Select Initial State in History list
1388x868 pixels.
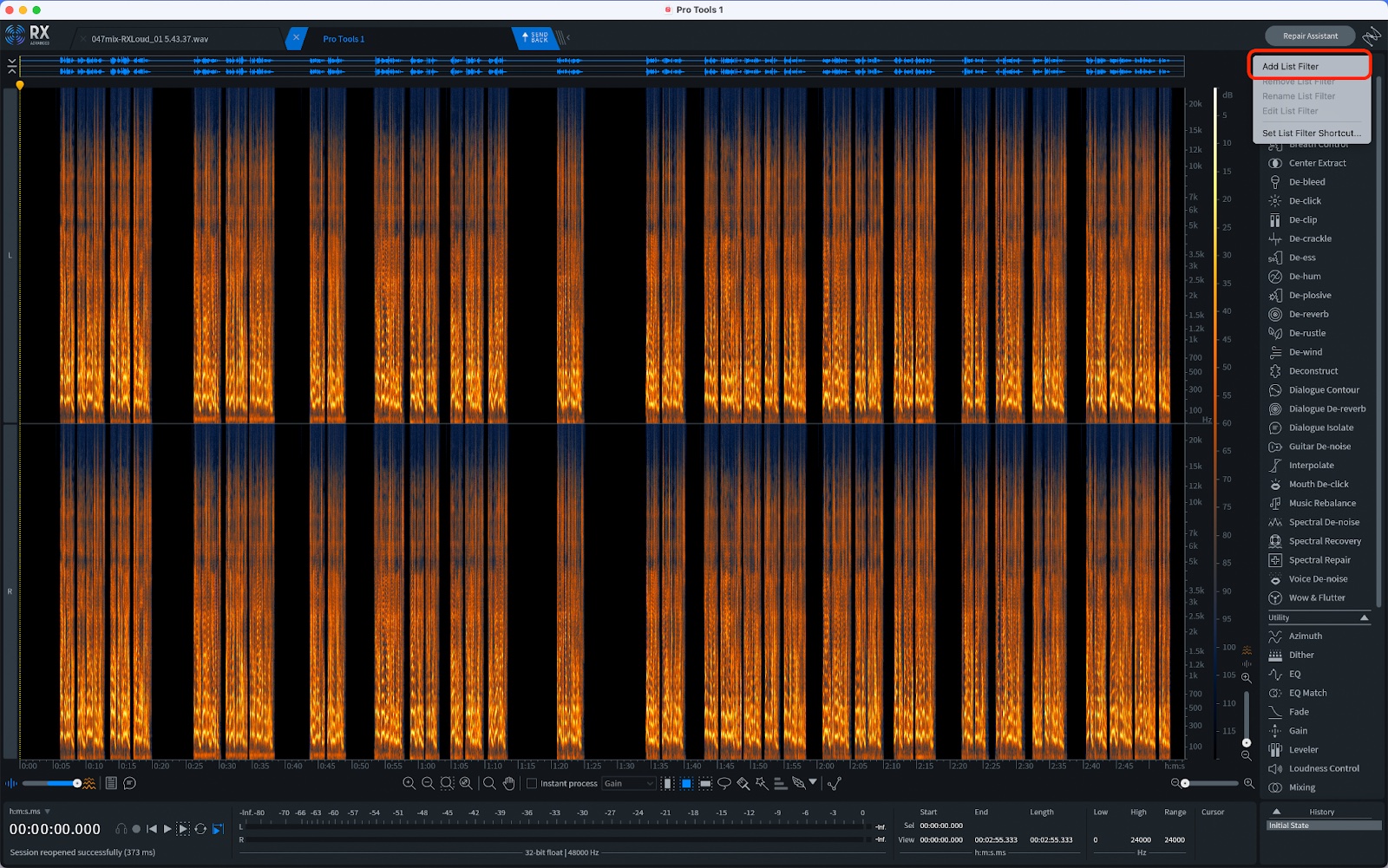[x=1324, y=826]
